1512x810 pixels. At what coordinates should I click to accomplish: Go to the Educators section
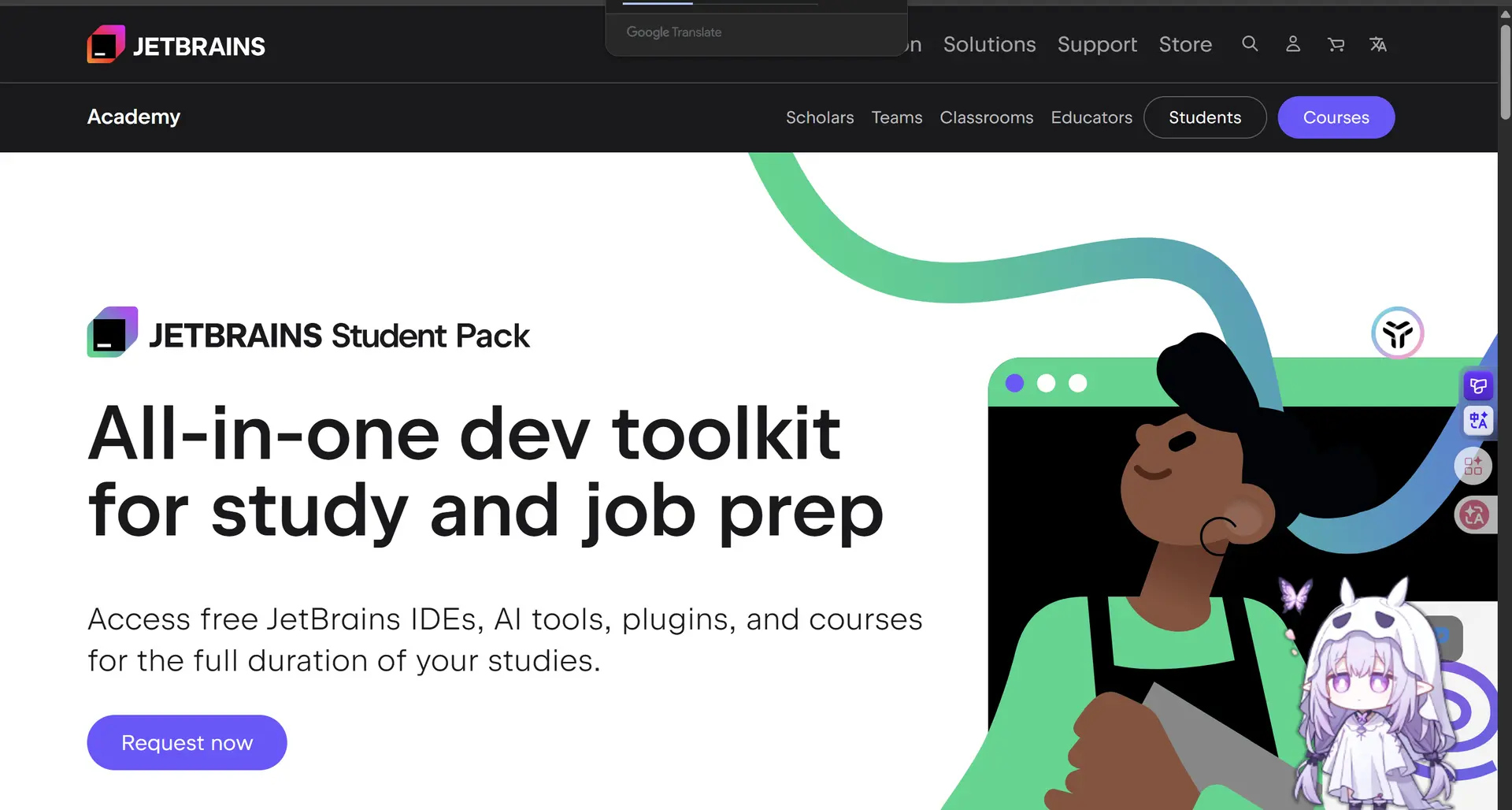click(x=1091, y=117)
